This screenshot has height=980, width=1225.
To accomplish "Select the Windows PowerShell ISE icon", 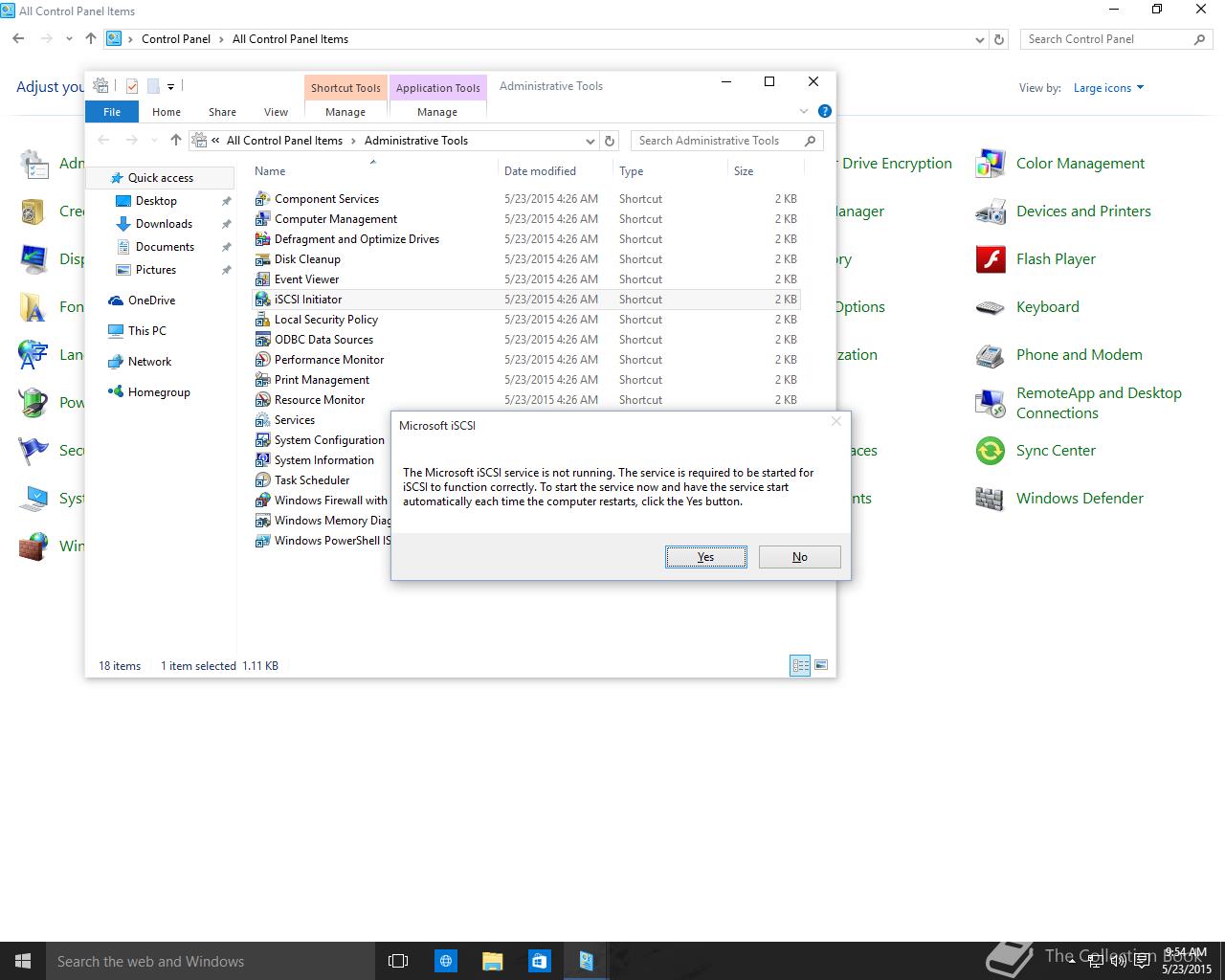I will (x=262, y=541).
